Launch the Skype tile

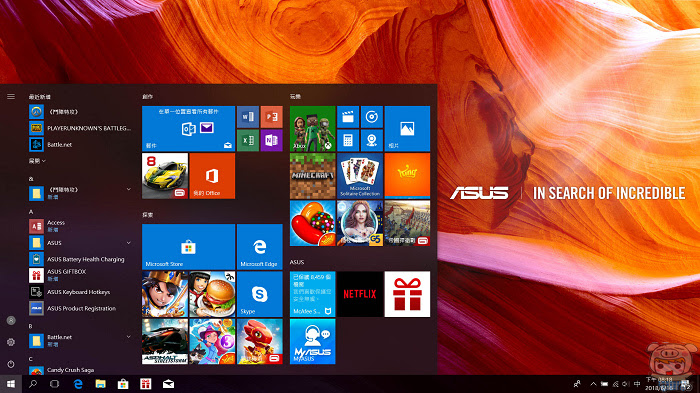pyautogui.click(x=259, y=294)
